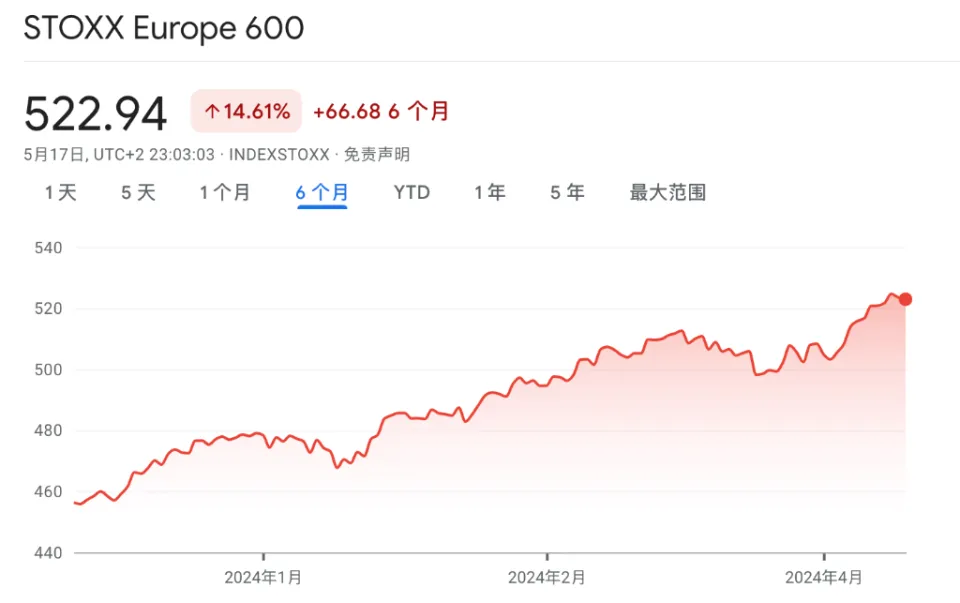Open the 免责声明 disclaimer link
The height and width of the screenshot is (603, 960).
pyautogui.click(x=377, y=155)
